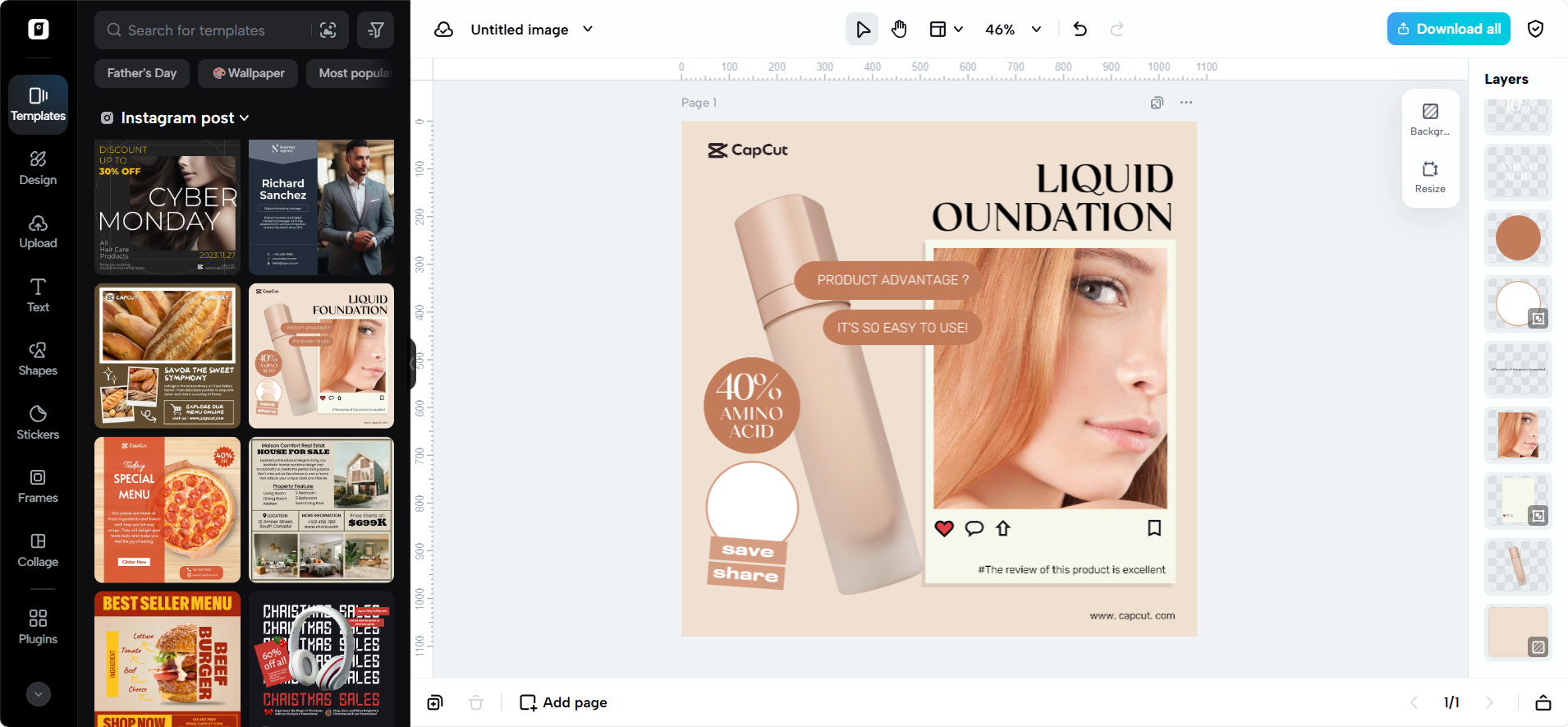Select the white circle layer thumbnail
Image resolution: width=1568 pixels, height=727 pixels.
click(x=1518, y=304)
